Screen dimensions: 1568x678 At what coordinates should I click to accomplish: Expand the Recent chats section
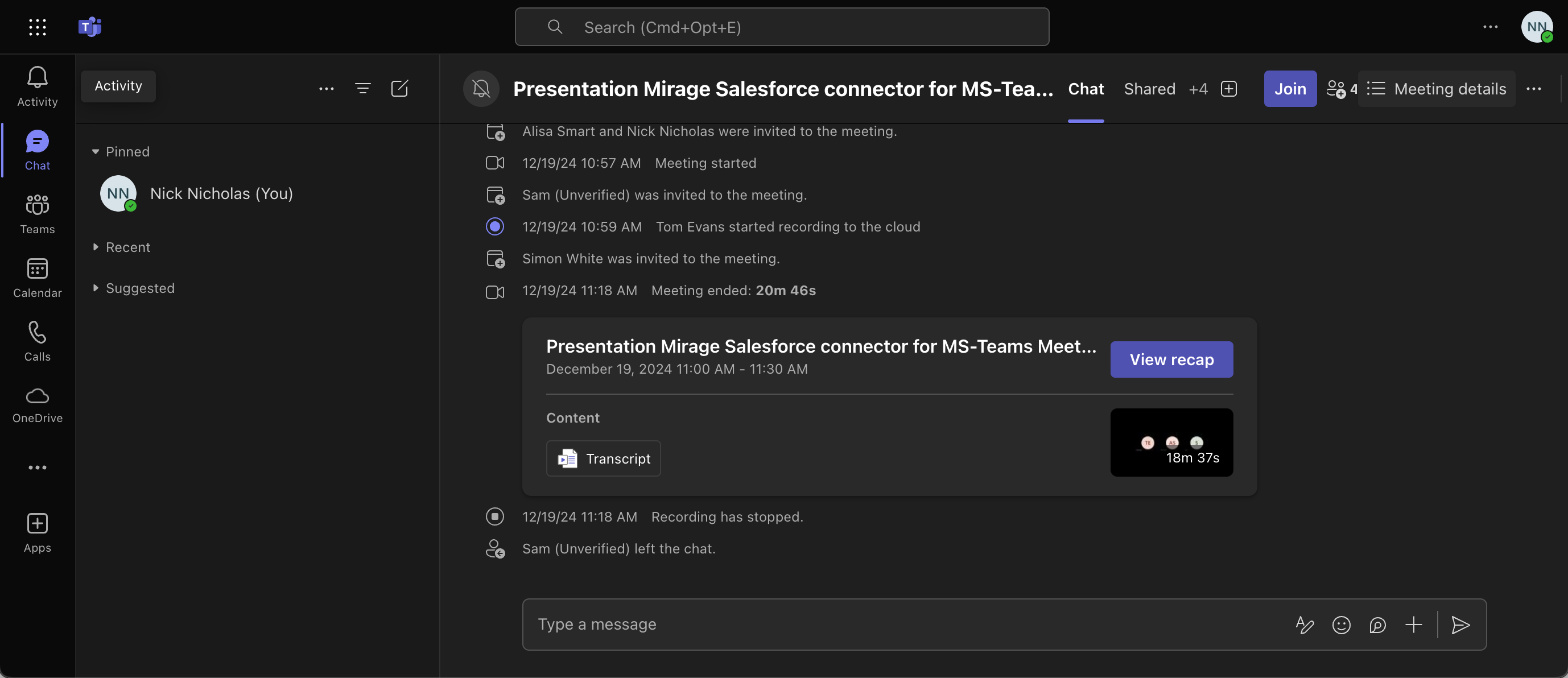(x=96, y=247)
